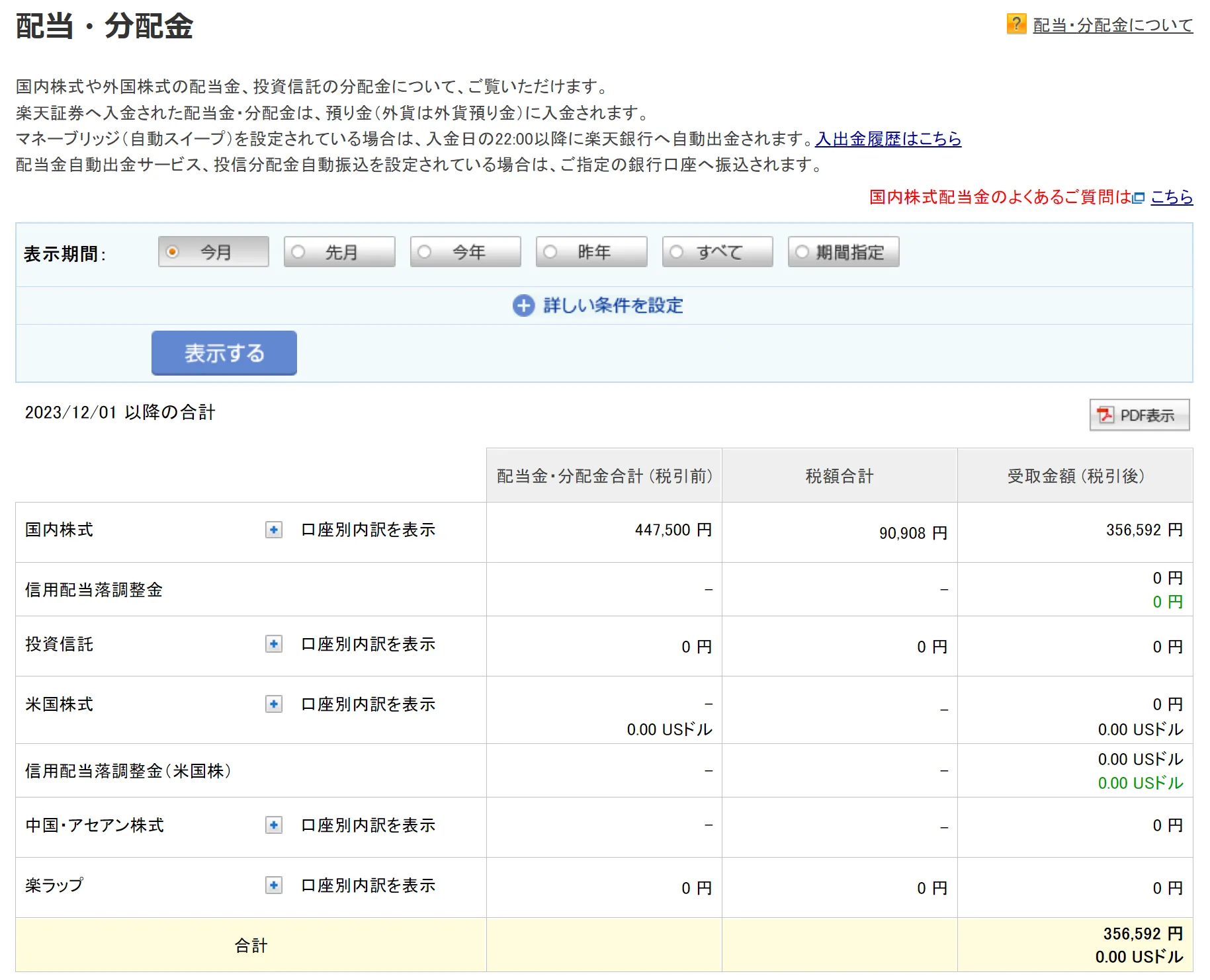The width and height of the screenshot is (1210, 980).
Task: Expand 中国・アセアン株式 plus icon
Action: (274, 825)
